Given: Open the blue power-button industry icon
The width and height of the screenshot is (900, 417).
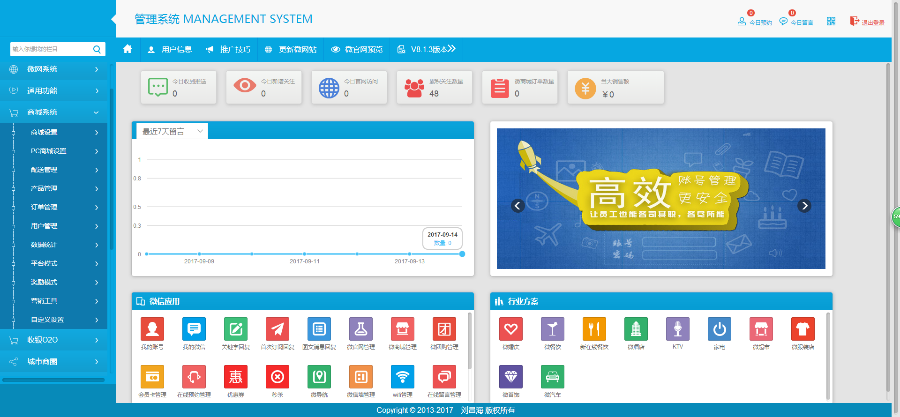Looking at the screenshot, I should 720,329.
